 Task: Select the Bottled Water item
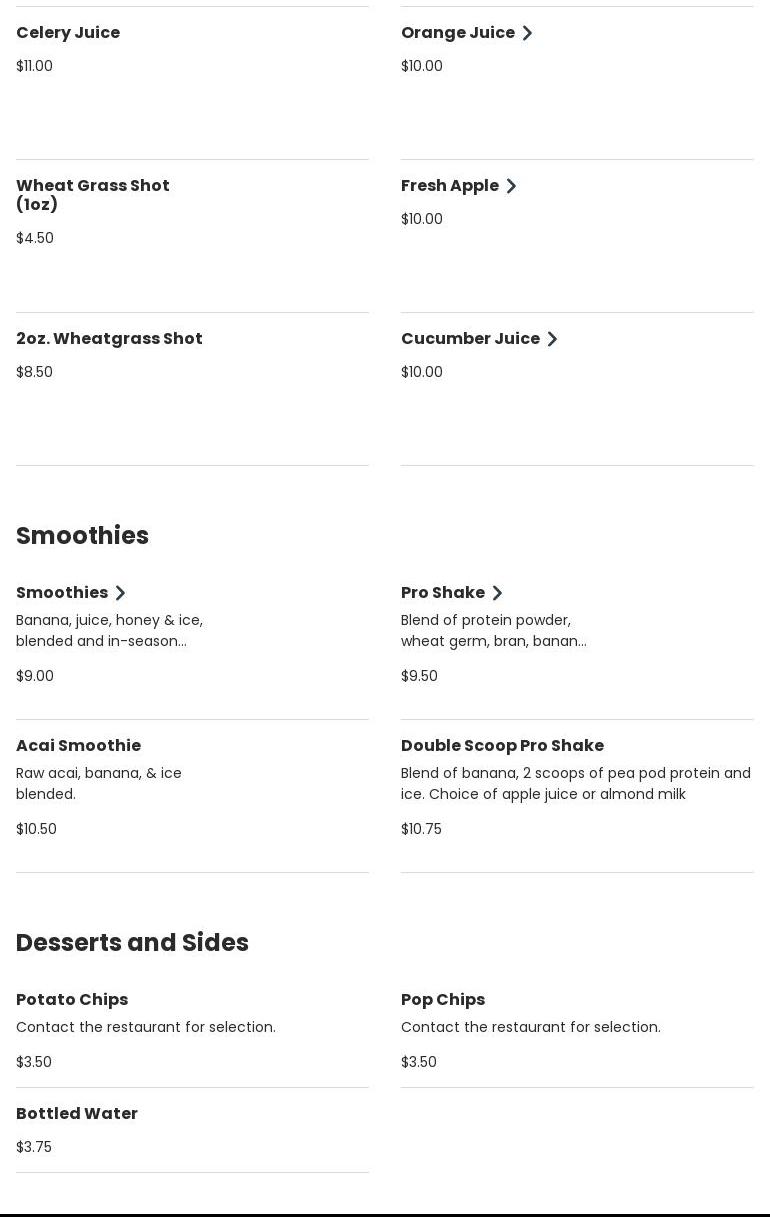click(x=77, y=1114)
